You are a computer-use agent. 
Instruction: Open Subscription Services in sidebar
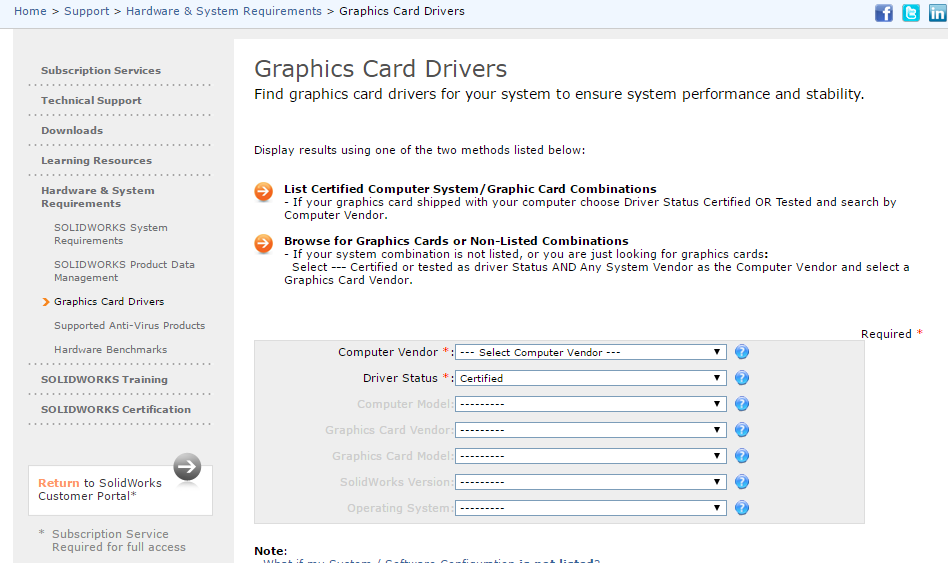(100, 71)
